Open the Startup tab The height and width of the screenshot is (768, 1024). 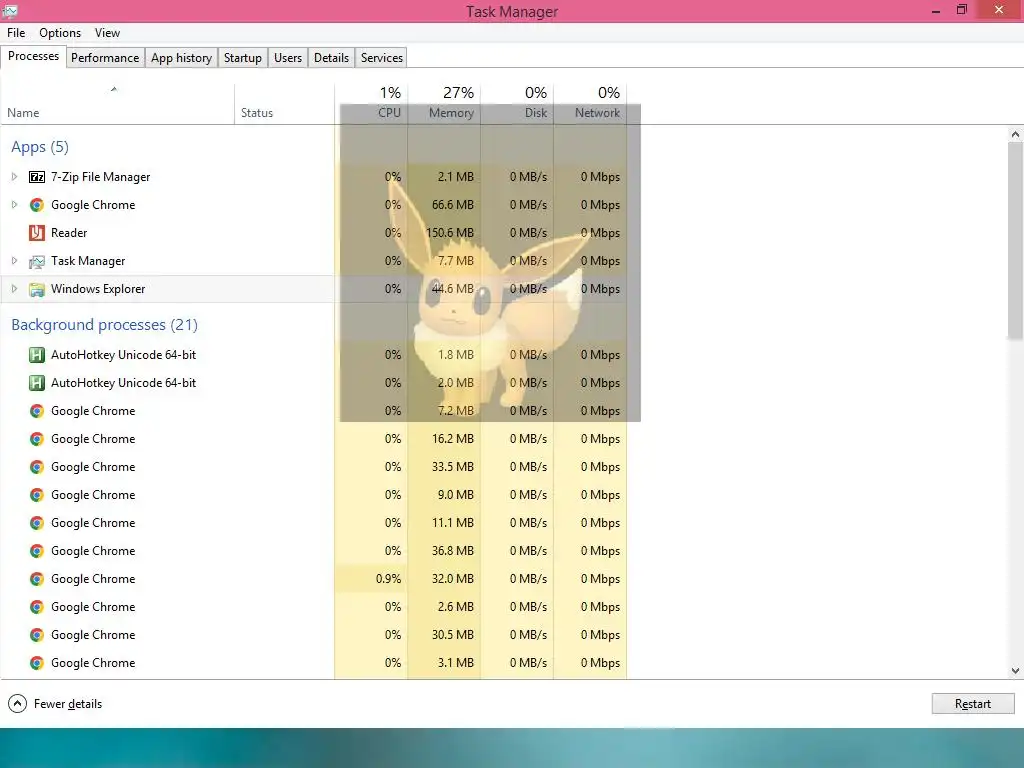pos(243,57)
